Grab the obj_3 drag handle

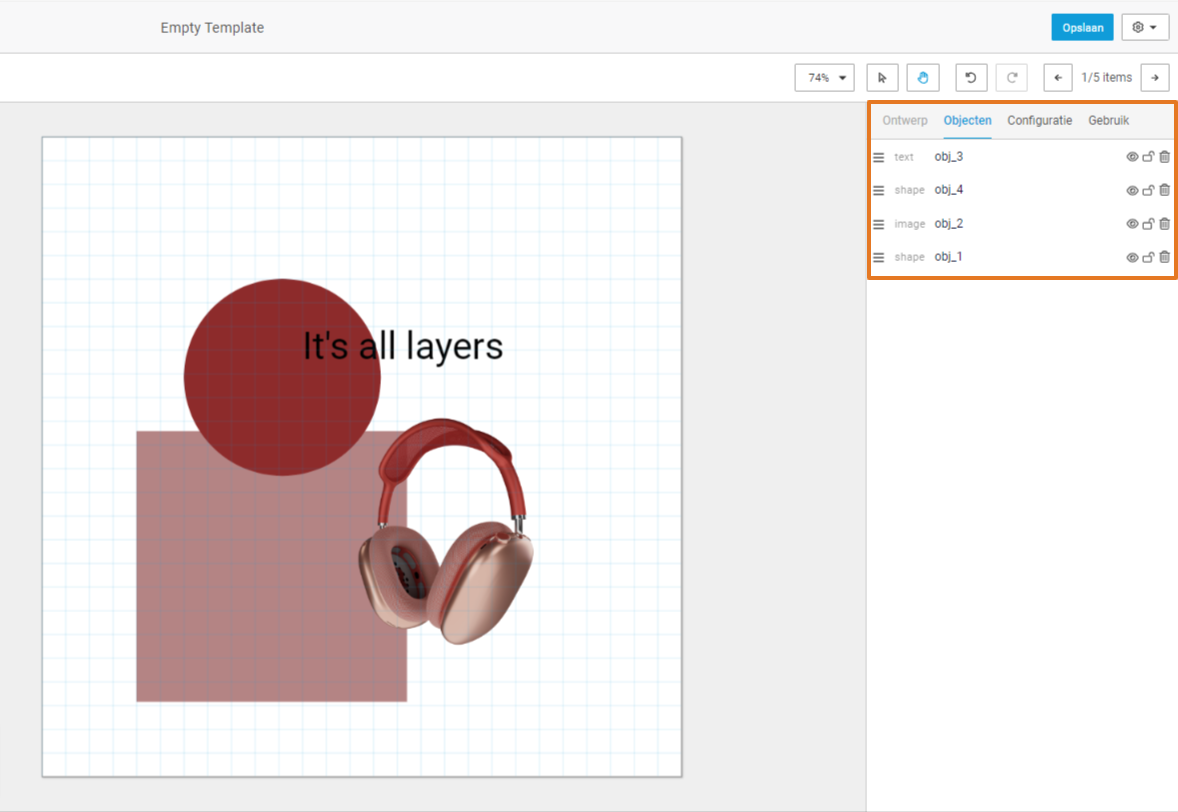click(x=878, y=158)
